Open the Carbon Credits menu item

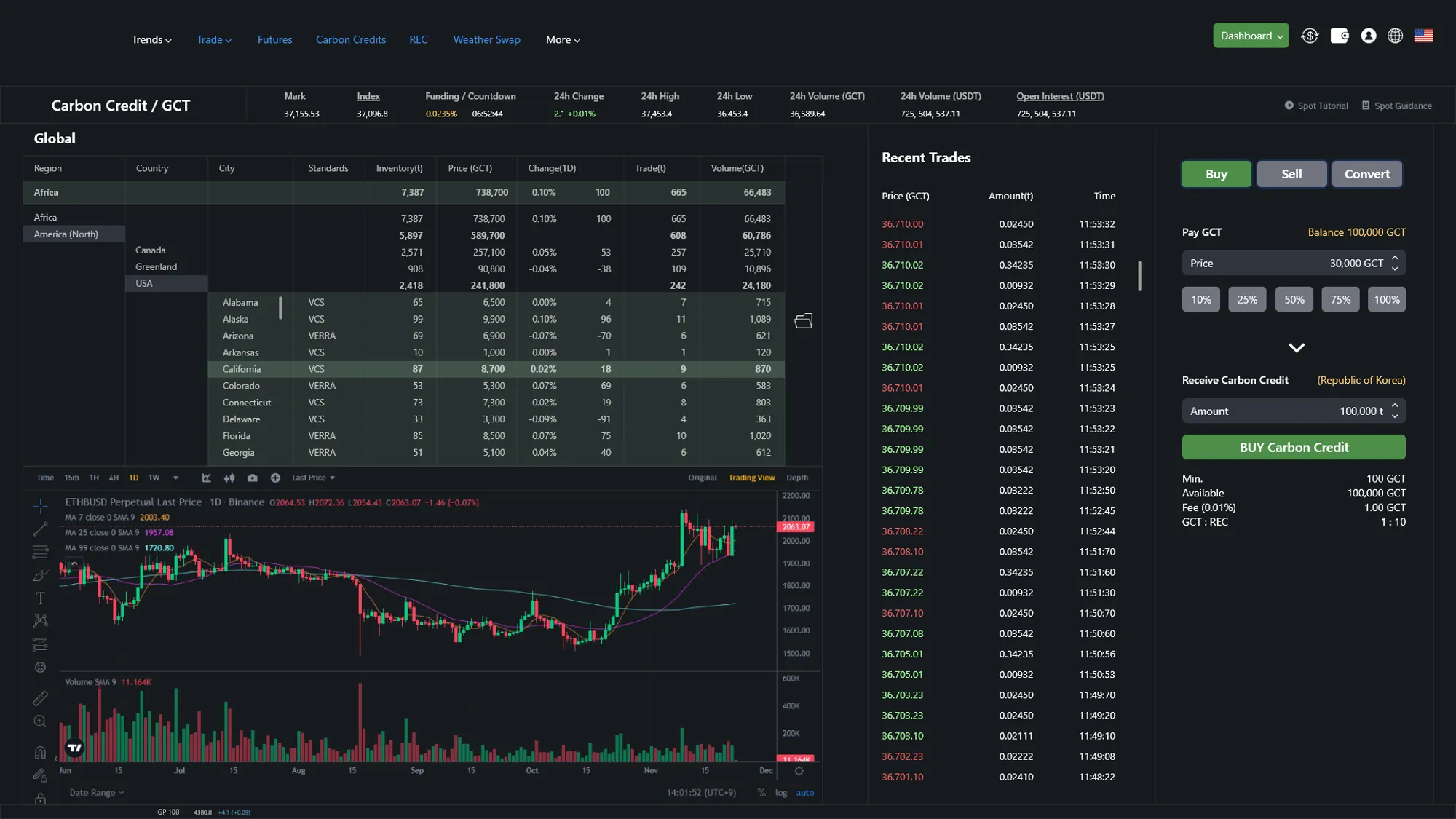point(350,40)
